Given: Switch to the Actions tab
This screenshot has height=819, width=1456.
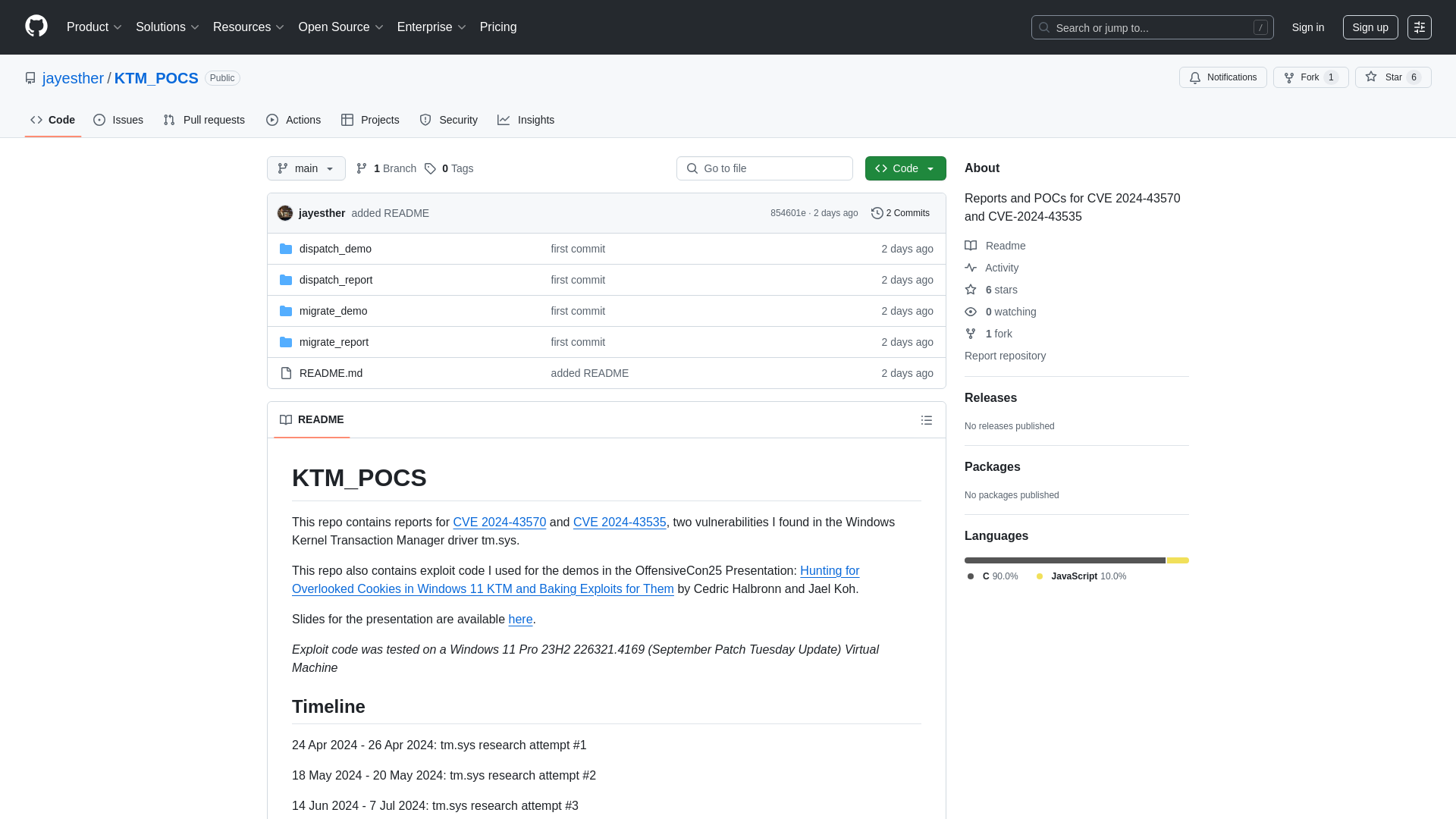Looking at the screenshot, I should click(x=293, y=120).
